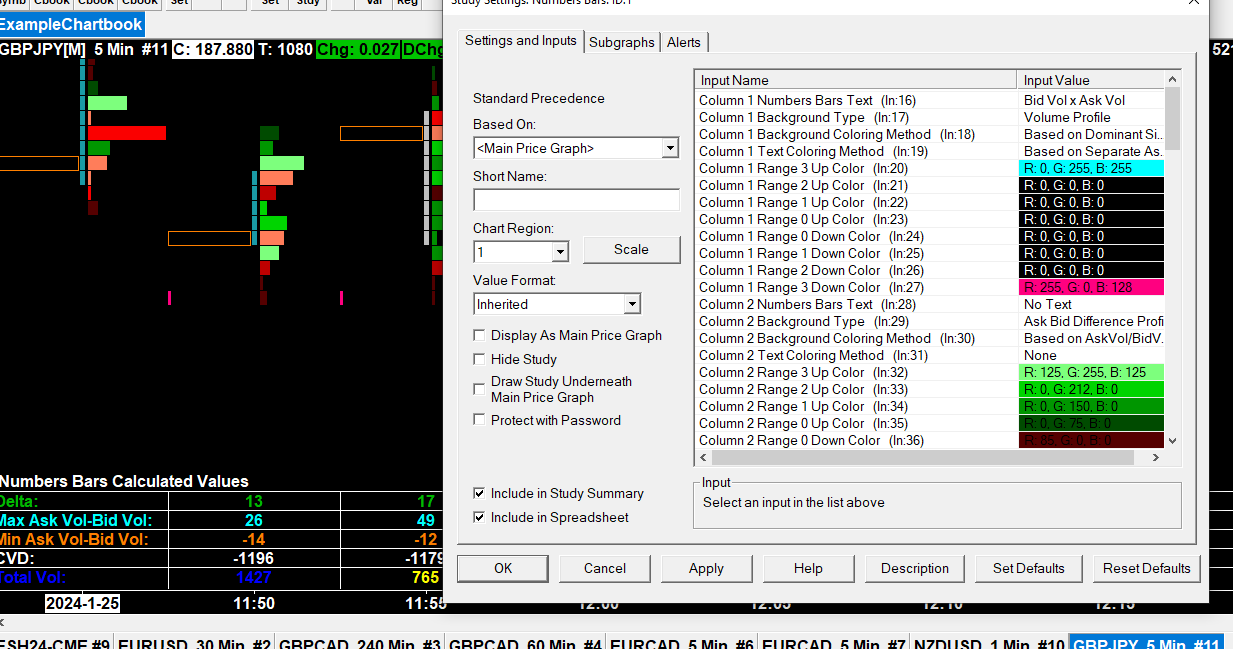1233x649 pixels.
Task: Click the inputs list scroll-down arrow
Action: (x=1172, y=440)
